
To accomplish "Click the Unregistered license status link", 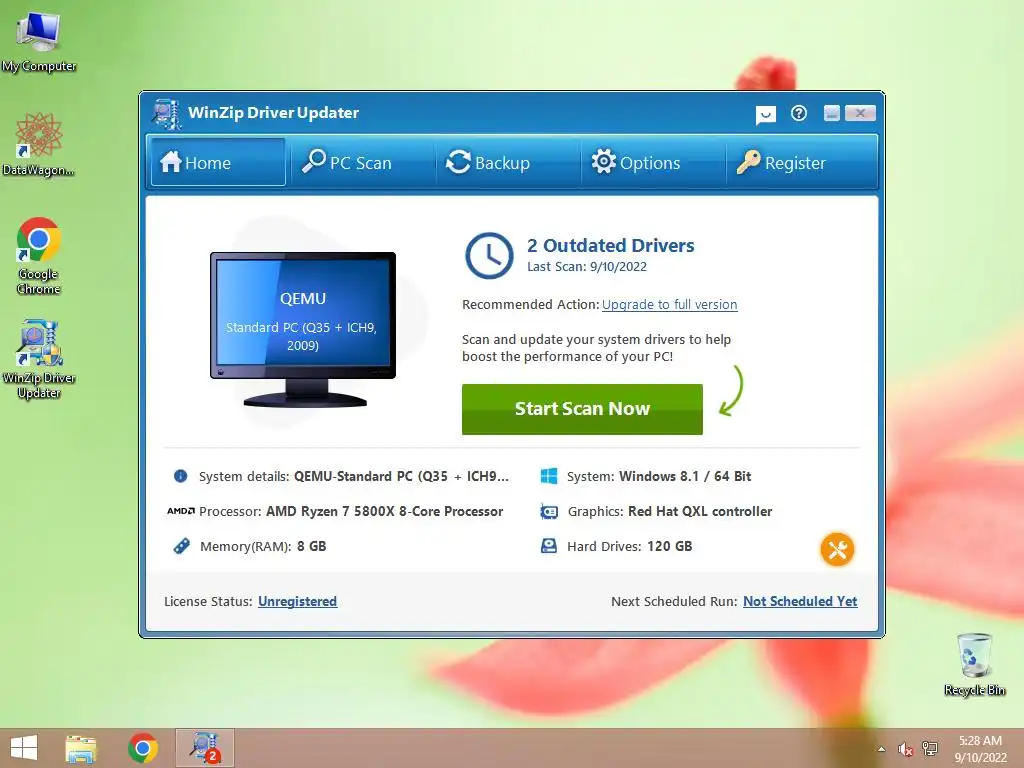I will coord(297,601).
